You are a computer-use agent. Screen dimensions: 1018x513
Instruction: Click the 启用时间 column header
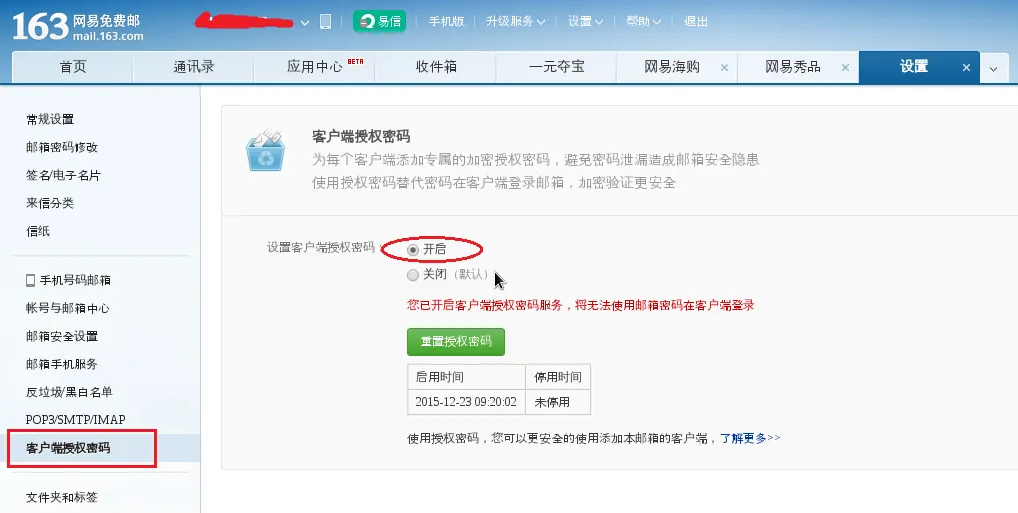click(466, 377)
